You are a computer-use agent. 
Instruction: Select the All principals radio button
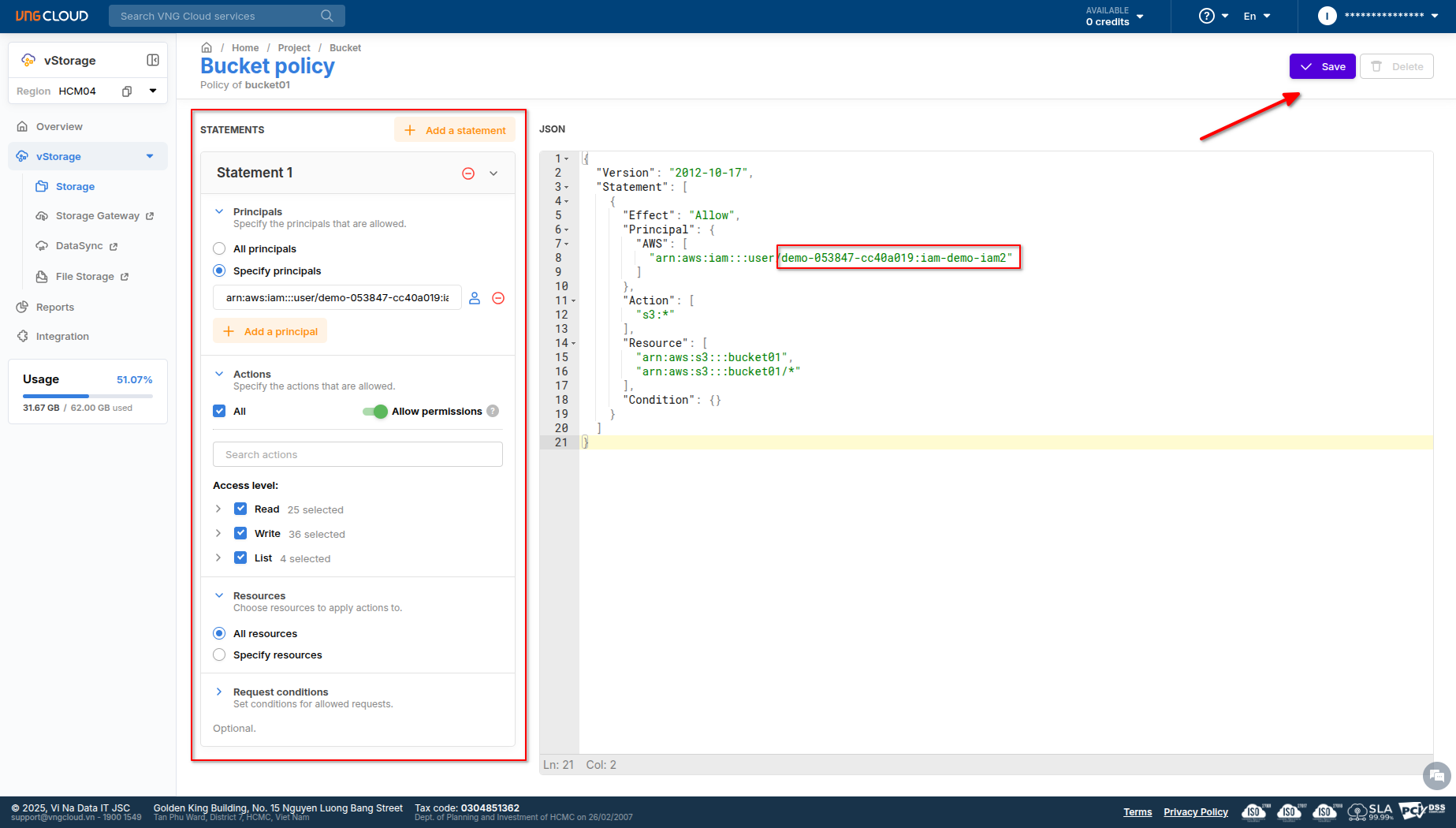[x=219, y=249]
